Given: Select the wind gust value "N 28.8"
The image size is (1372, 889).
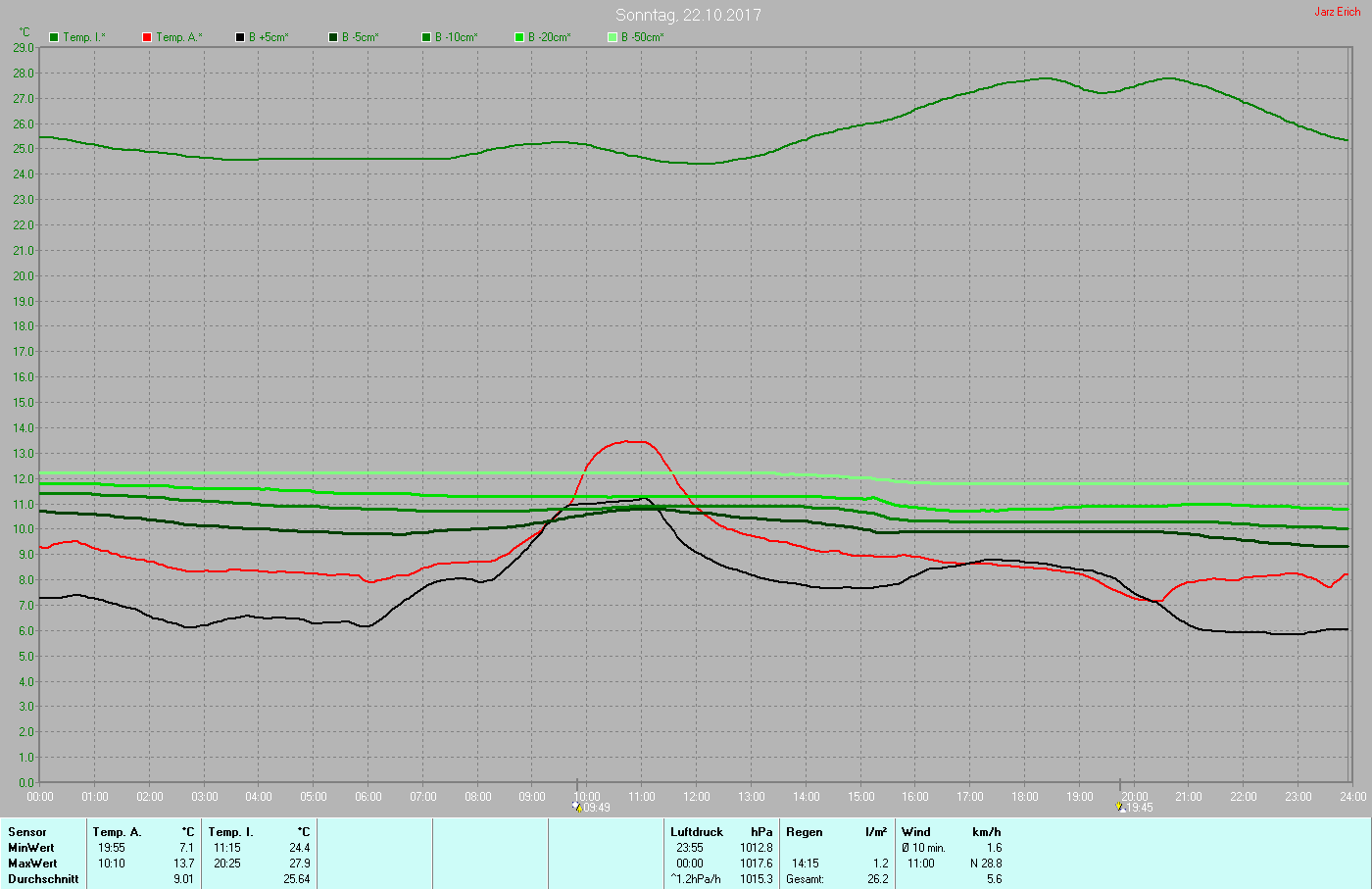Looking at the screenshot, I should pyautogui.click(x=987, y=864).
